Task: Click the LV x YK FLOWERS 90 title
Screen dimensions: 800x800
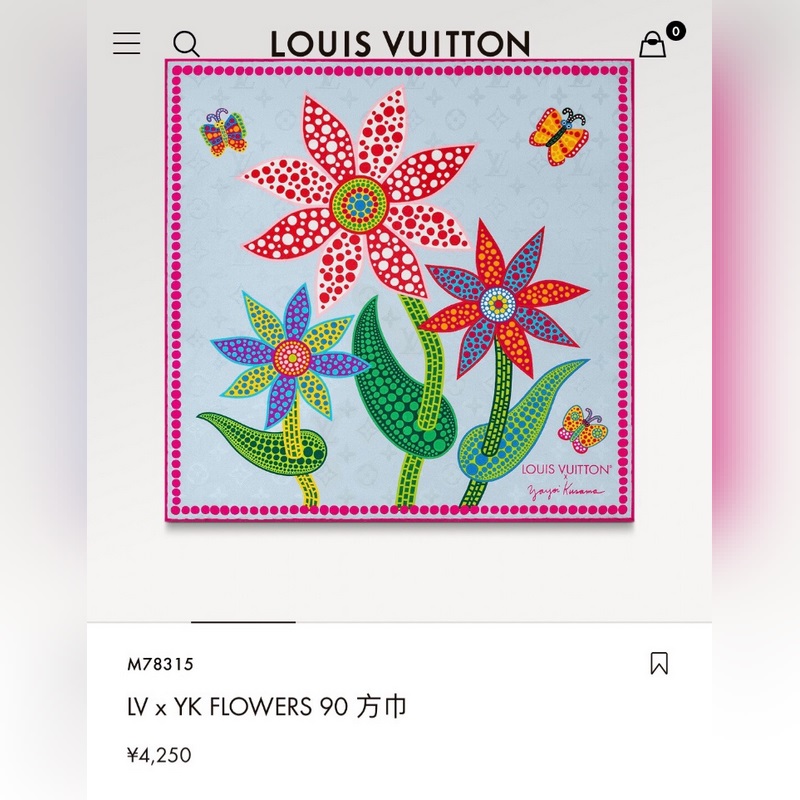Action: pyautogui.click(x=266, y=707)
